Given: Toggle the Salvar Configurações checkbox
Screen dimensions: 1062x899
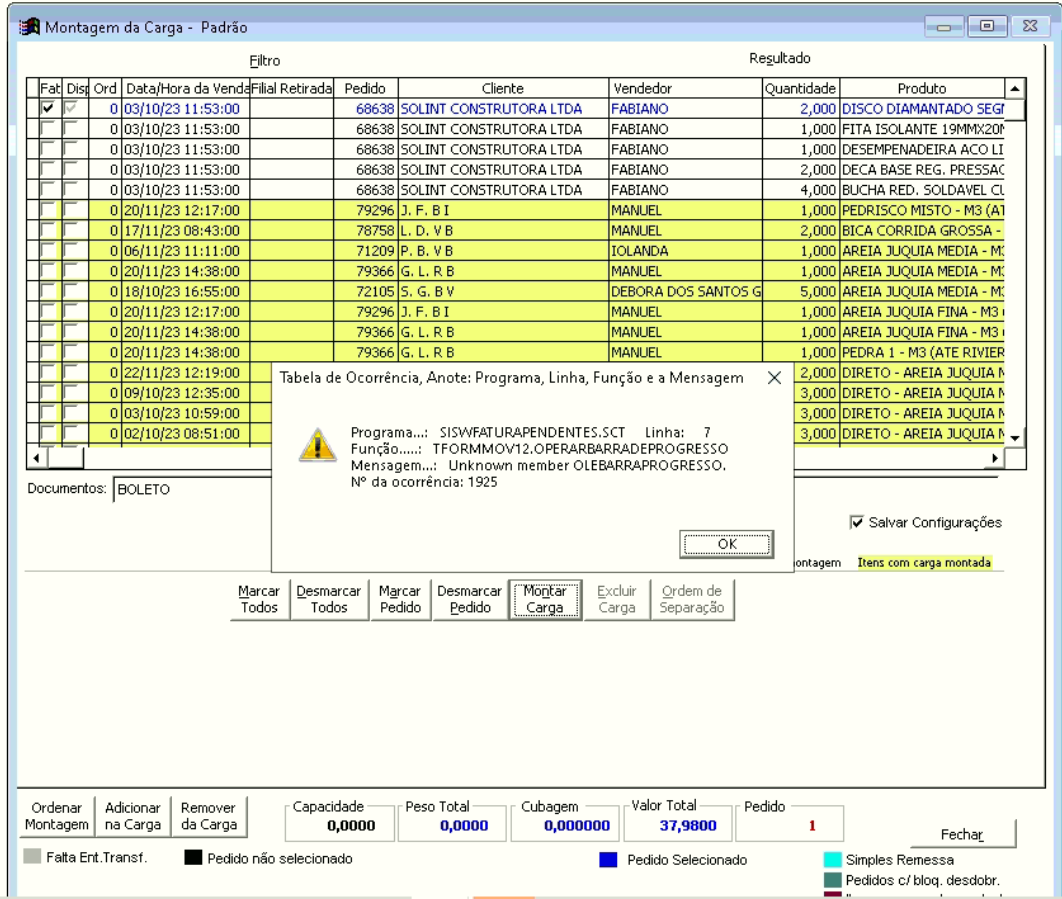Looking at the screenshot, I should point(856,522).
